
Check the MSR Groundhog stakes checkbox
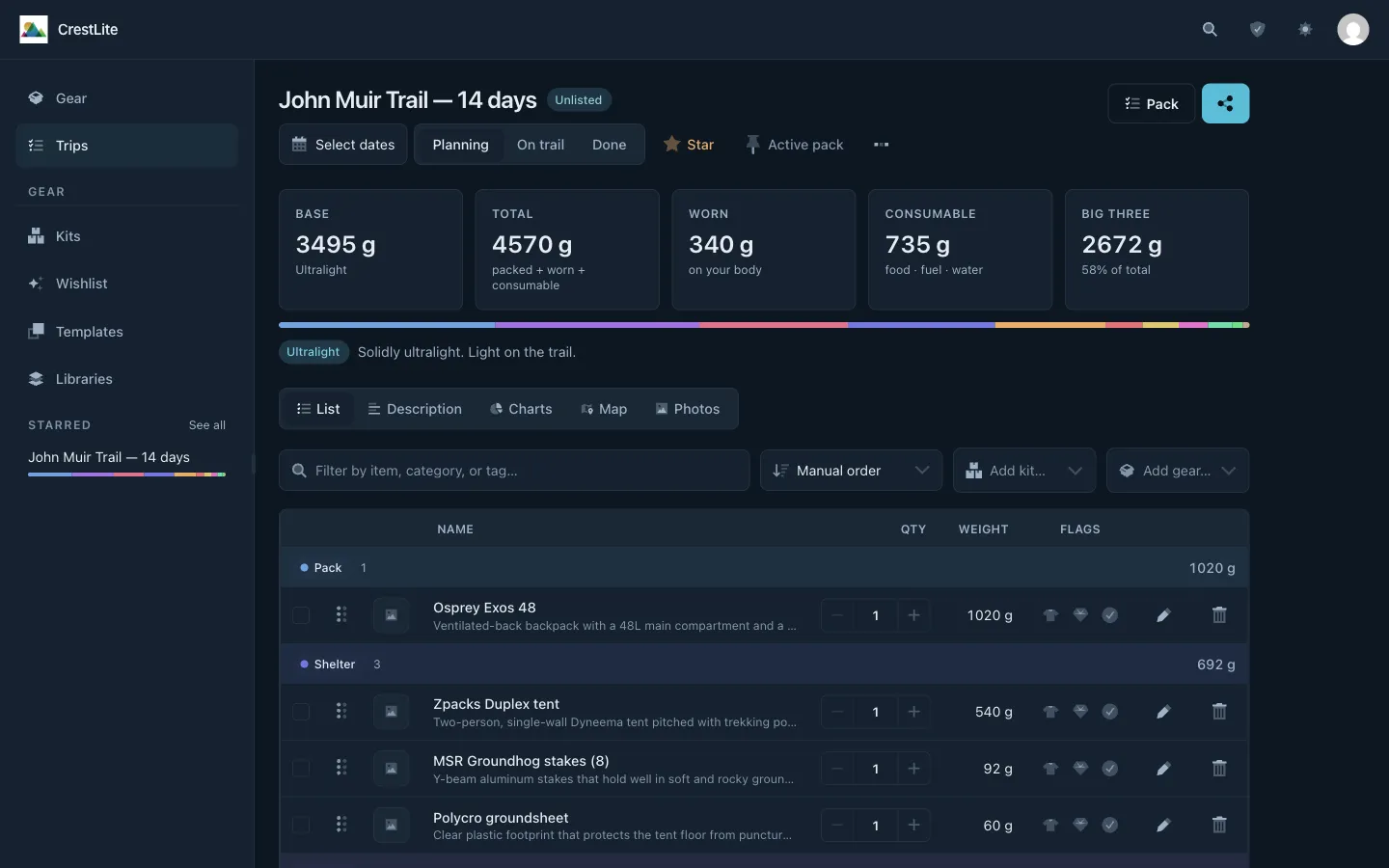[x=301, y=769]
